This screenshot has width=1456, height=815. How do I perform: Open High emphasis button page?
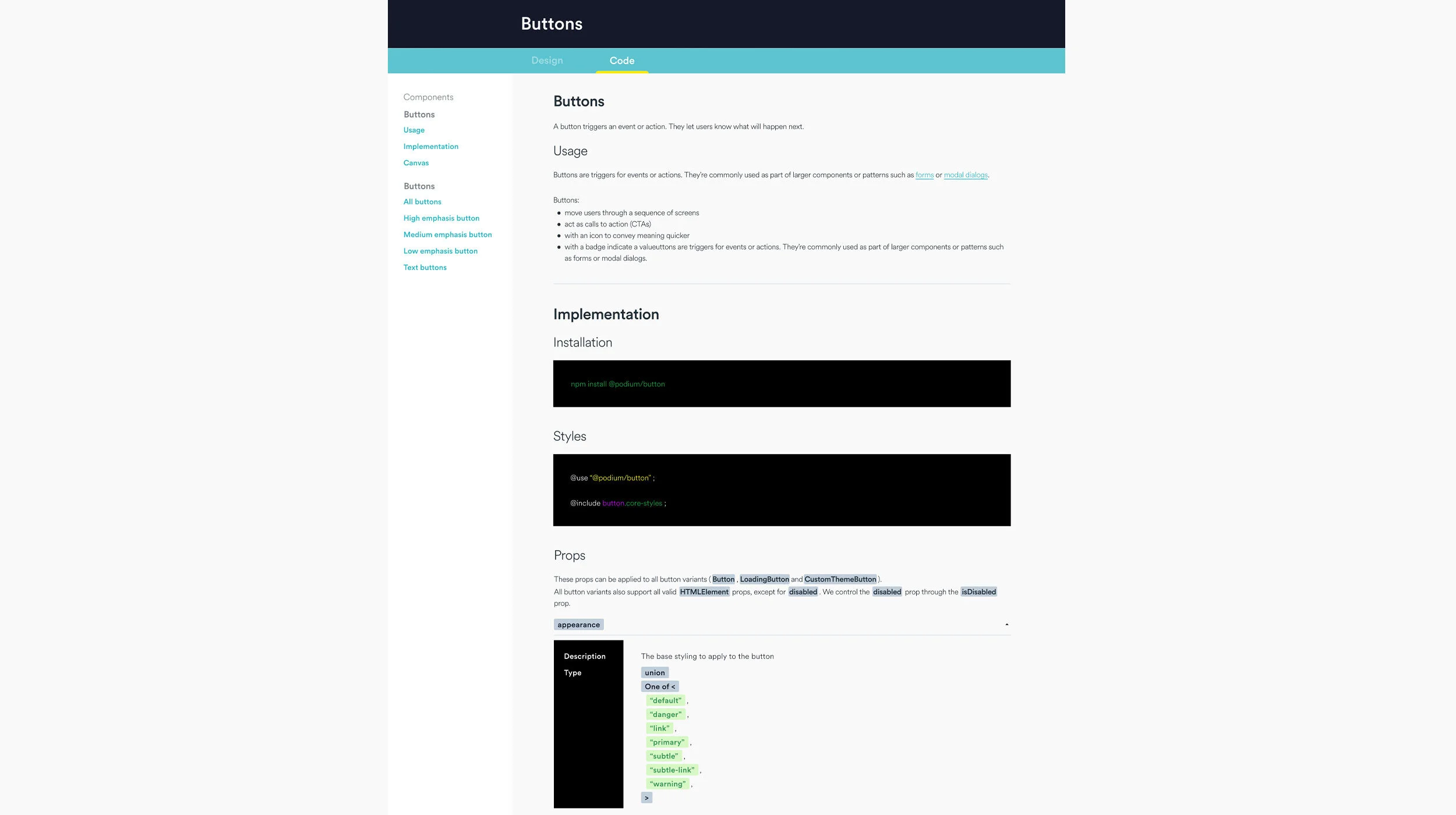(441, 218)
